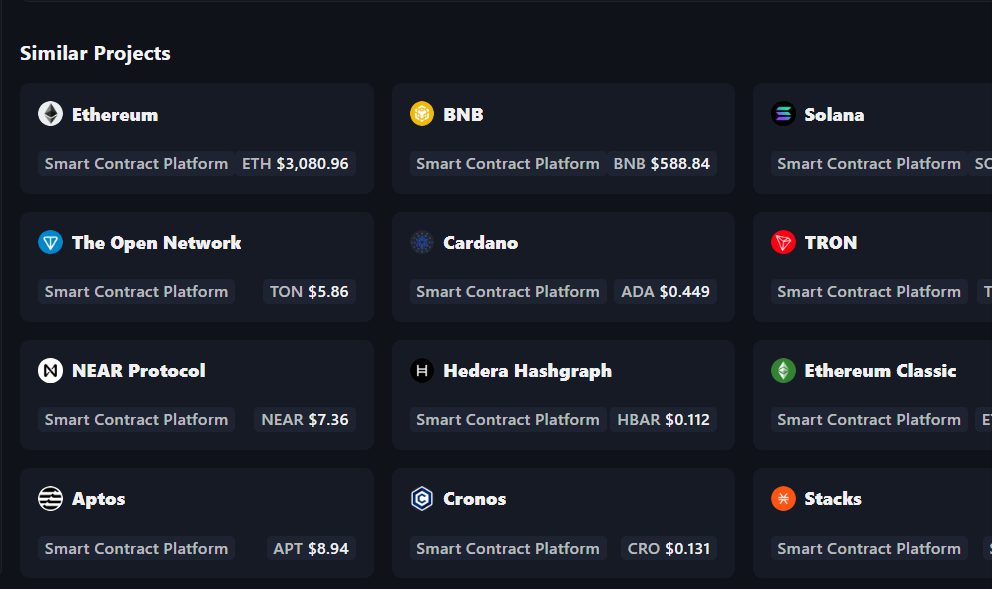Click the green Ethereum Classic icon

click(783, 371)
